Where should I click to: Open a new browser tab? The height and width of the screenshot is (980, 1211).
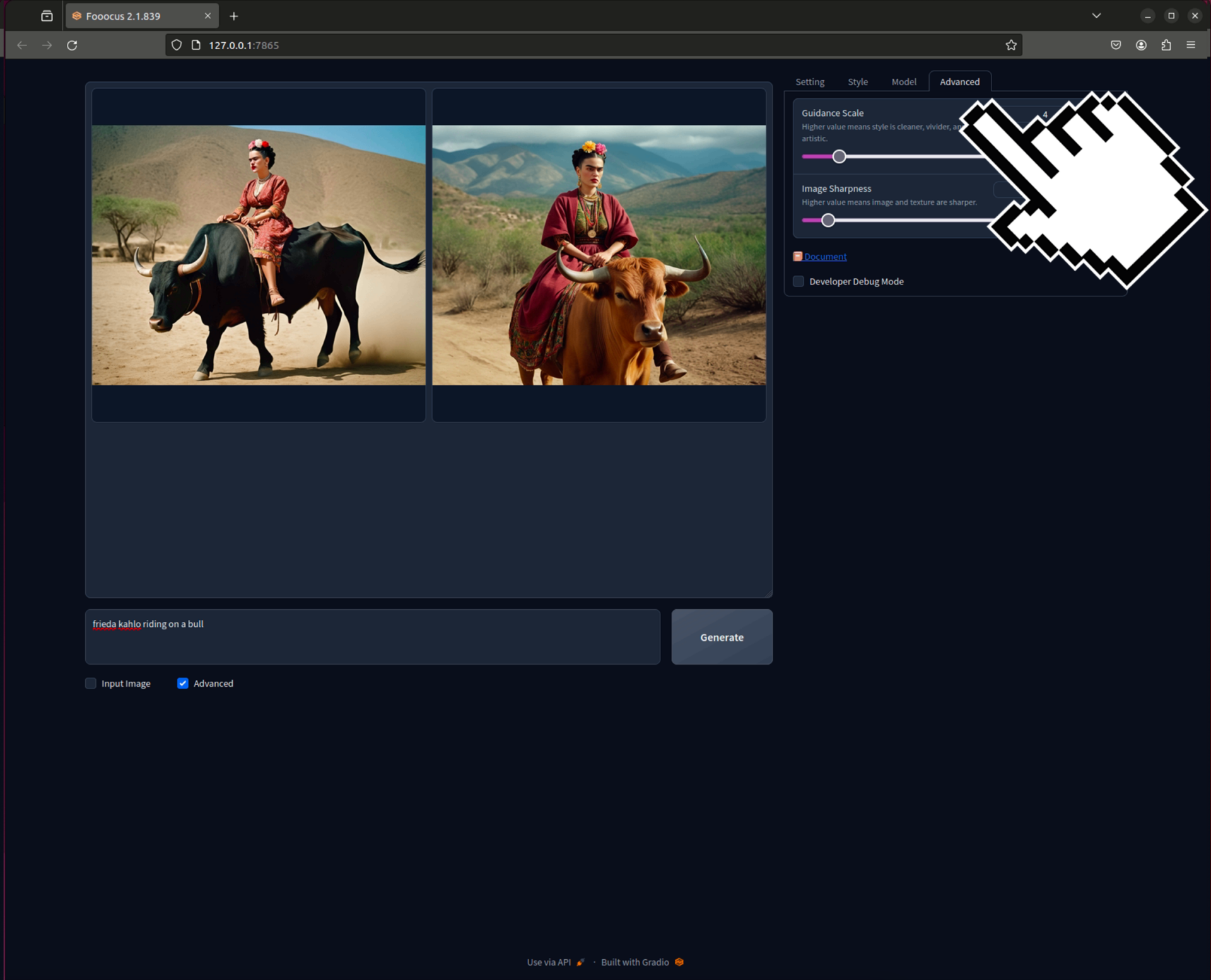(x=234, y=16)
